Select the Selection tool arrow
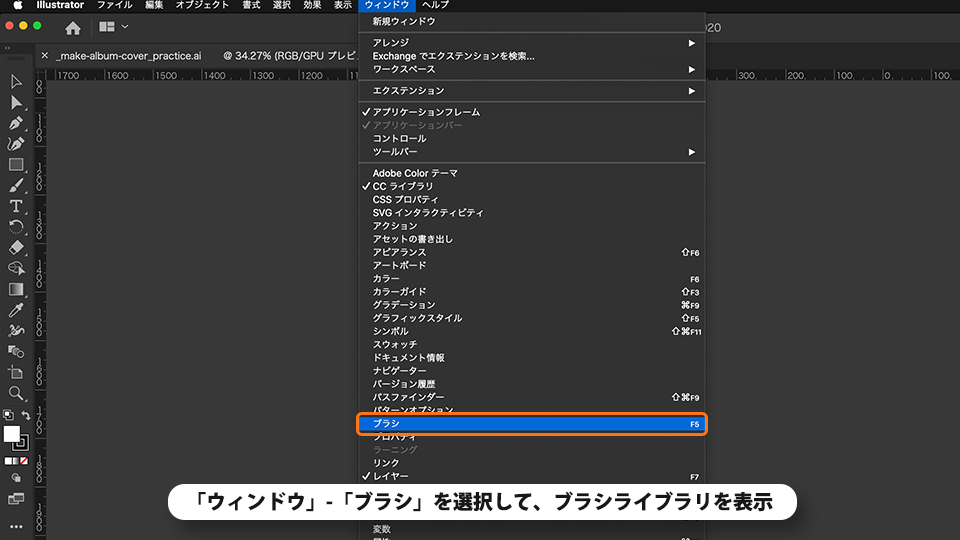Screen dimensions: 960x540 coord(16,81)
